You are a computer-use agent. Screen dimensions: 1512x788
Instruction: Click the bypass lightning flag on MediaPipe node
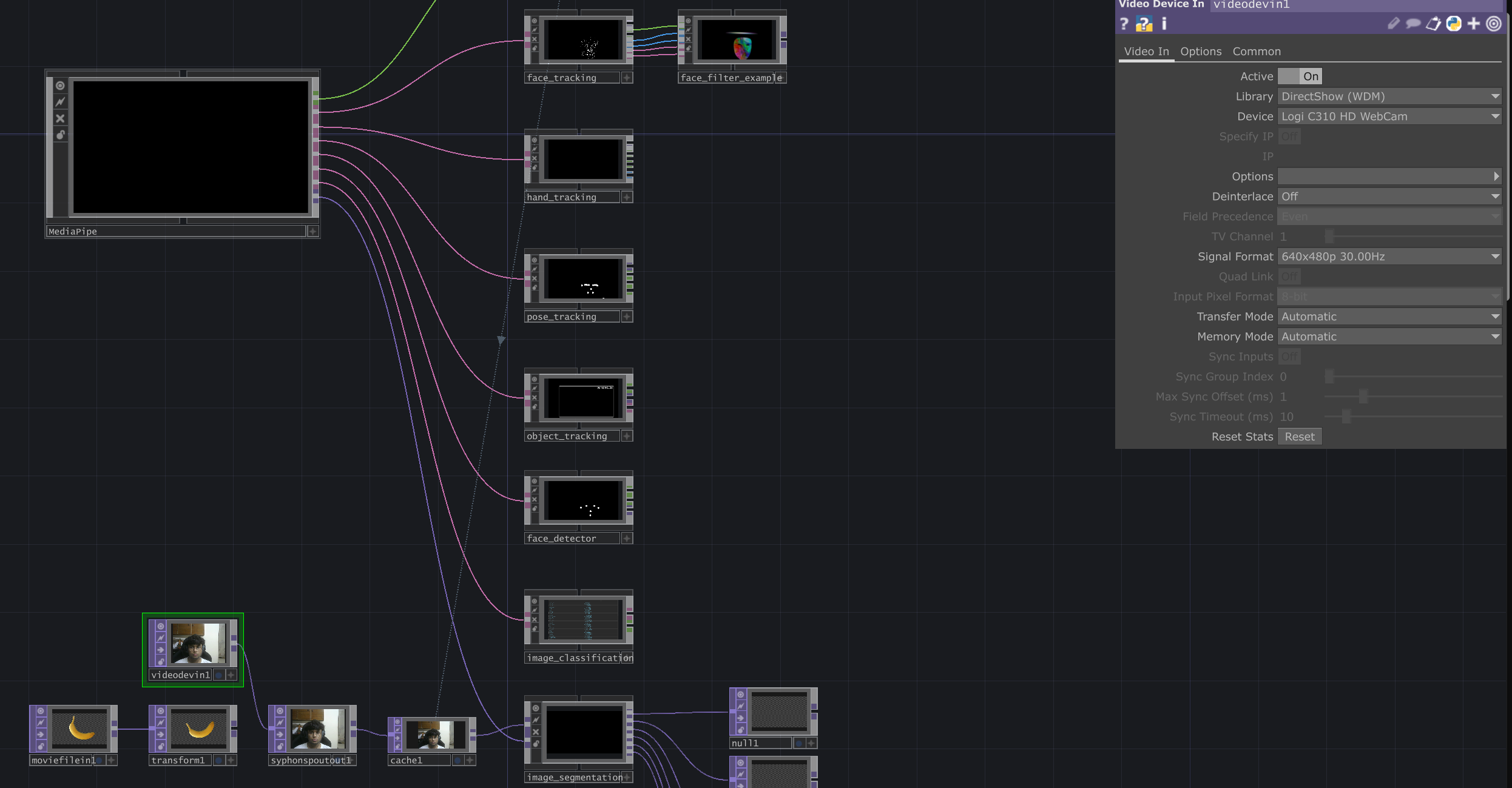(x=60, y=102)
